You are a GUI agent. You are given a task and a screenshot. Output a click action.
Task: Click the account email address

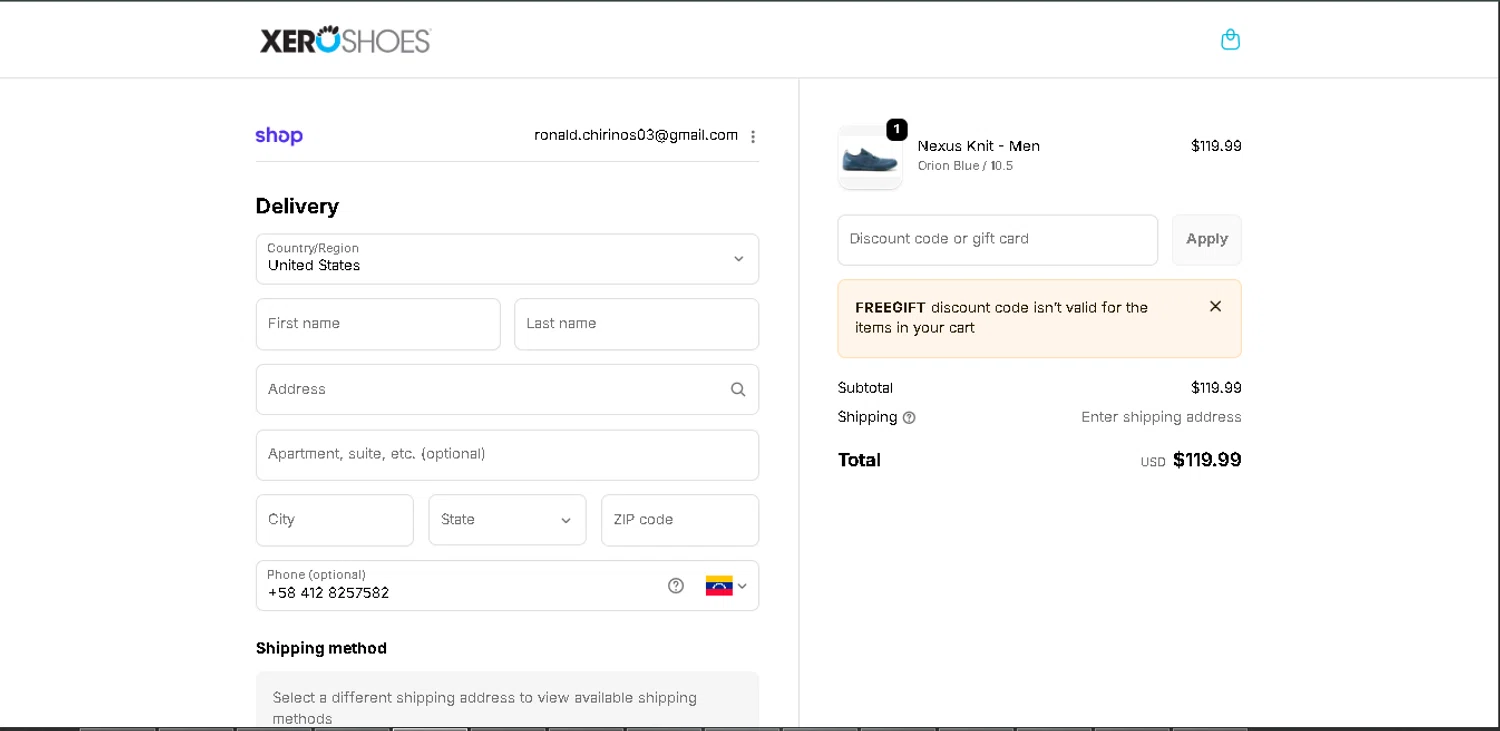636,135
